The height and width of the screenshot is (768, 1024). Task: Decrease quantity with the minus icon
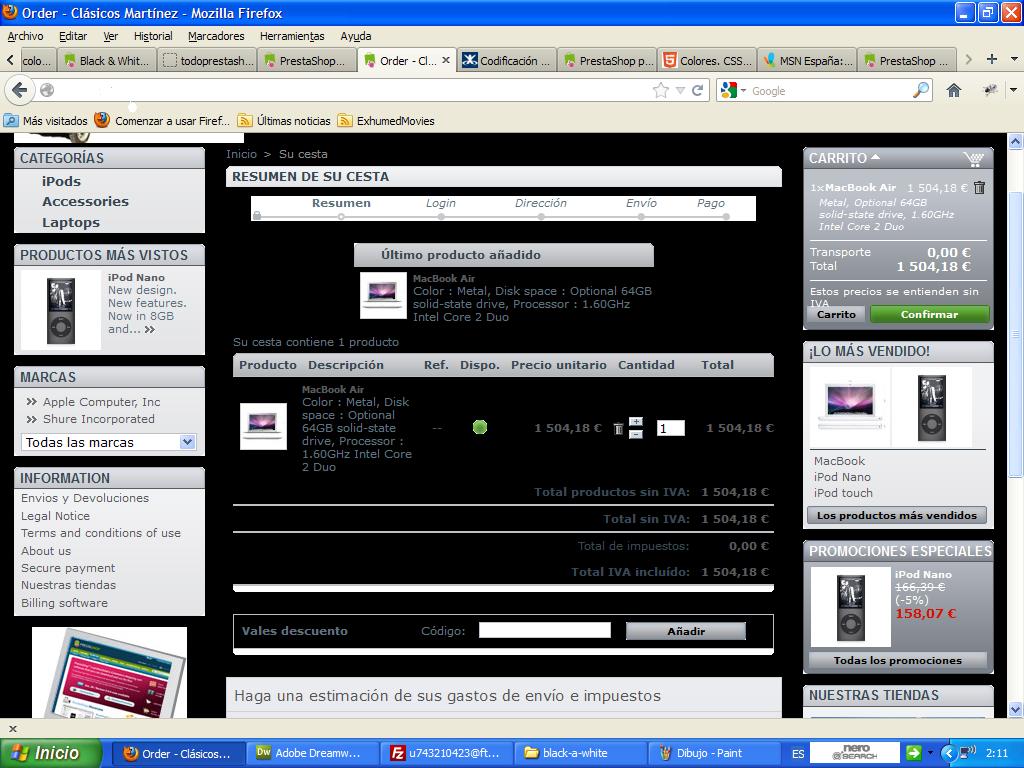pos(635,434)
